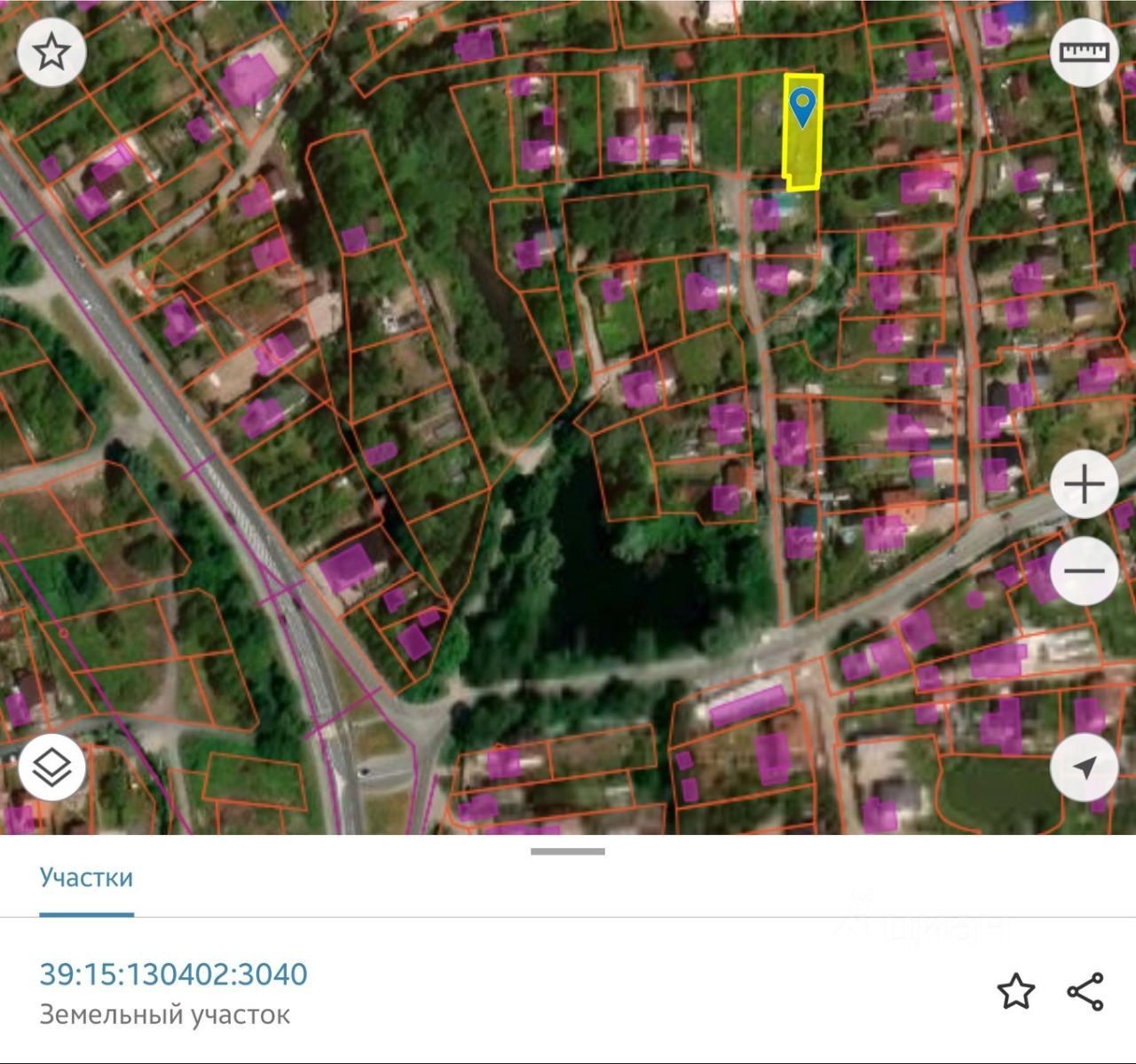
Task: Share the selected land parcel
Action: [x=1085, y=991]
